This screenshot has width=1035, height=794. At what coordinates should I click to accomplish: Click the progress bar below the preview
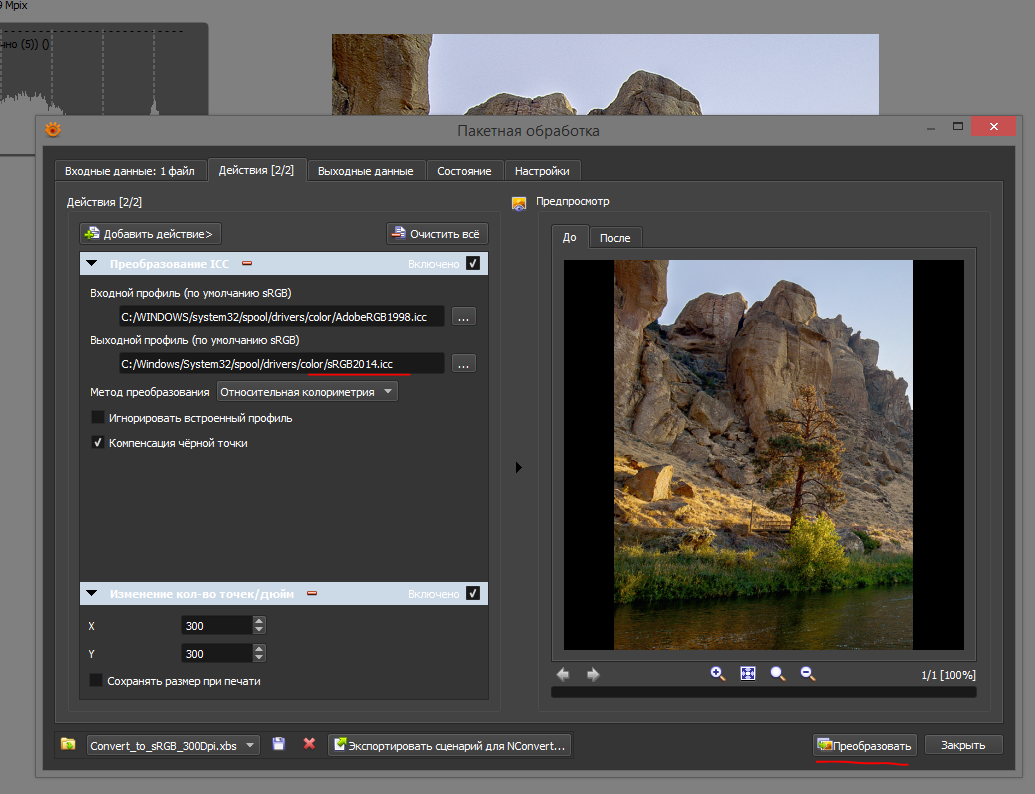[763, 692]
